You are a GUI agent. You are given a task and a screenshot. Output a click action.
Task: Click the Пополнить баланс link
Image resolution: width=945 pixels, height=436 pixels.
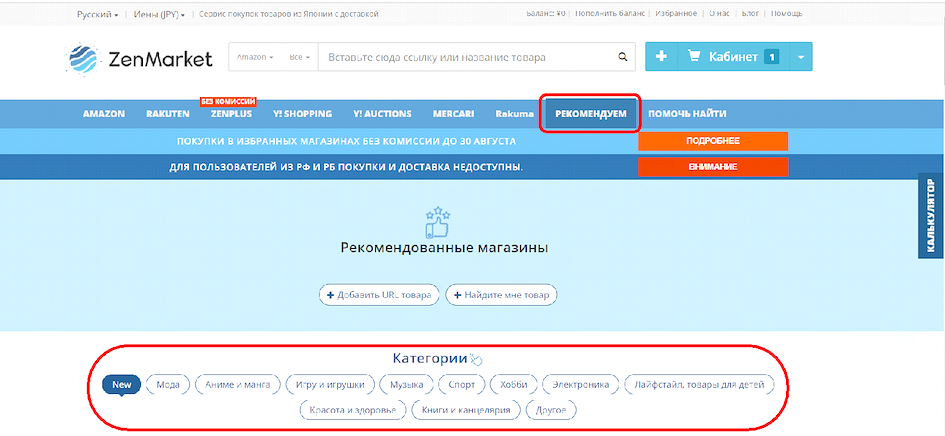point(610,13)
